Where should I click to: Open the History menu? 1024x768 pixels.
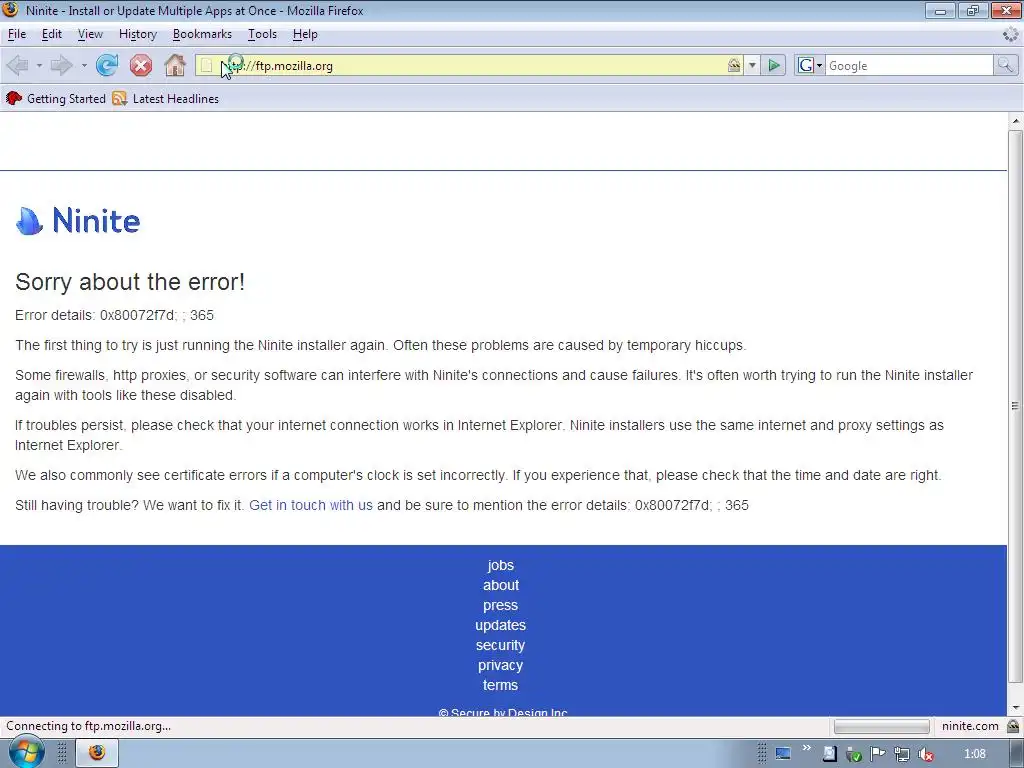click(138, 34)
